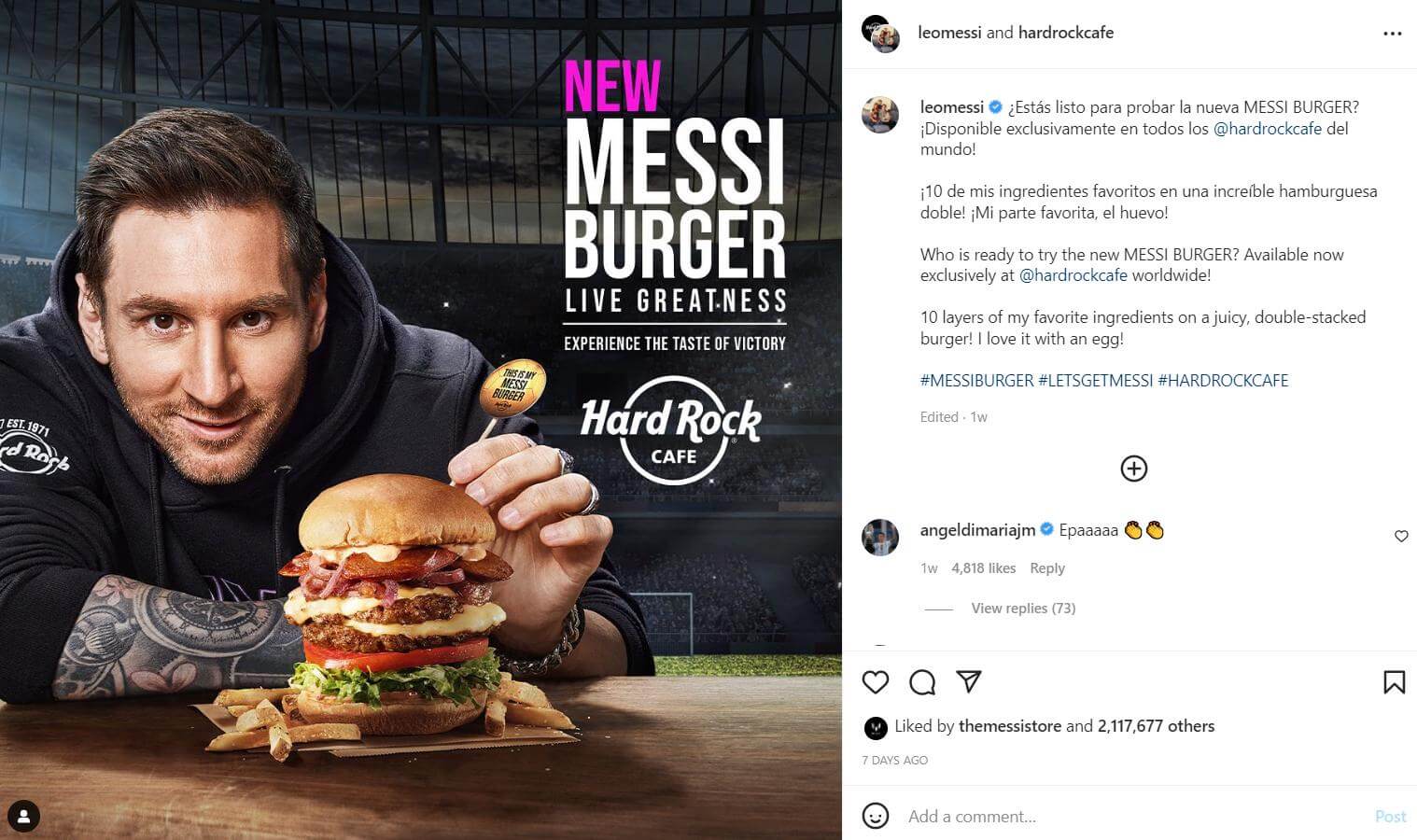The height and width of the screenshot is (840, 1417).
Task: View the 2,117,677 others likes list
Action: click(1156, 726)
